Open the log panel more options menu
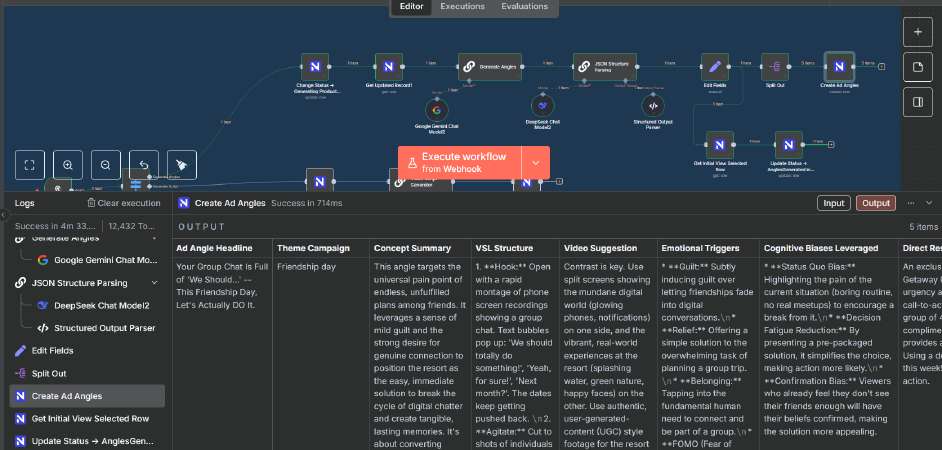 (911, 203)
